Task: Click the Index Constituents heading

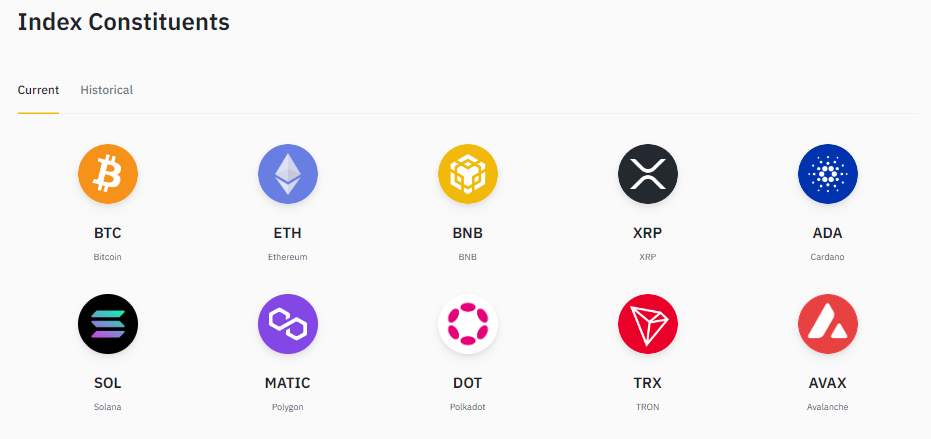Action: 124,22
